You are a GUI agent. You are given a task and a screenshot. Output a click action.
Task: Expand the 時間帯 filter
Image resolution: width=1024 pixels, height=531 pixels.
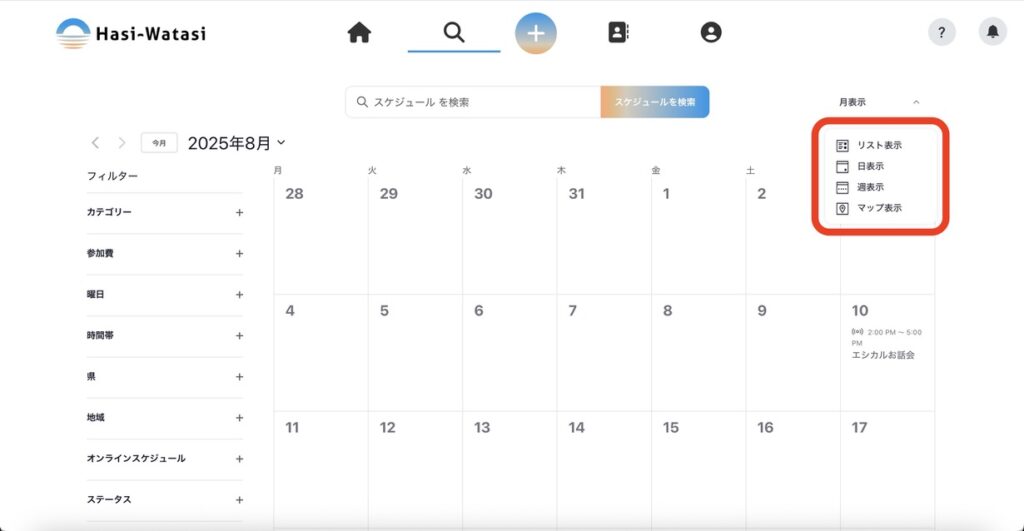tap(239, 335)
